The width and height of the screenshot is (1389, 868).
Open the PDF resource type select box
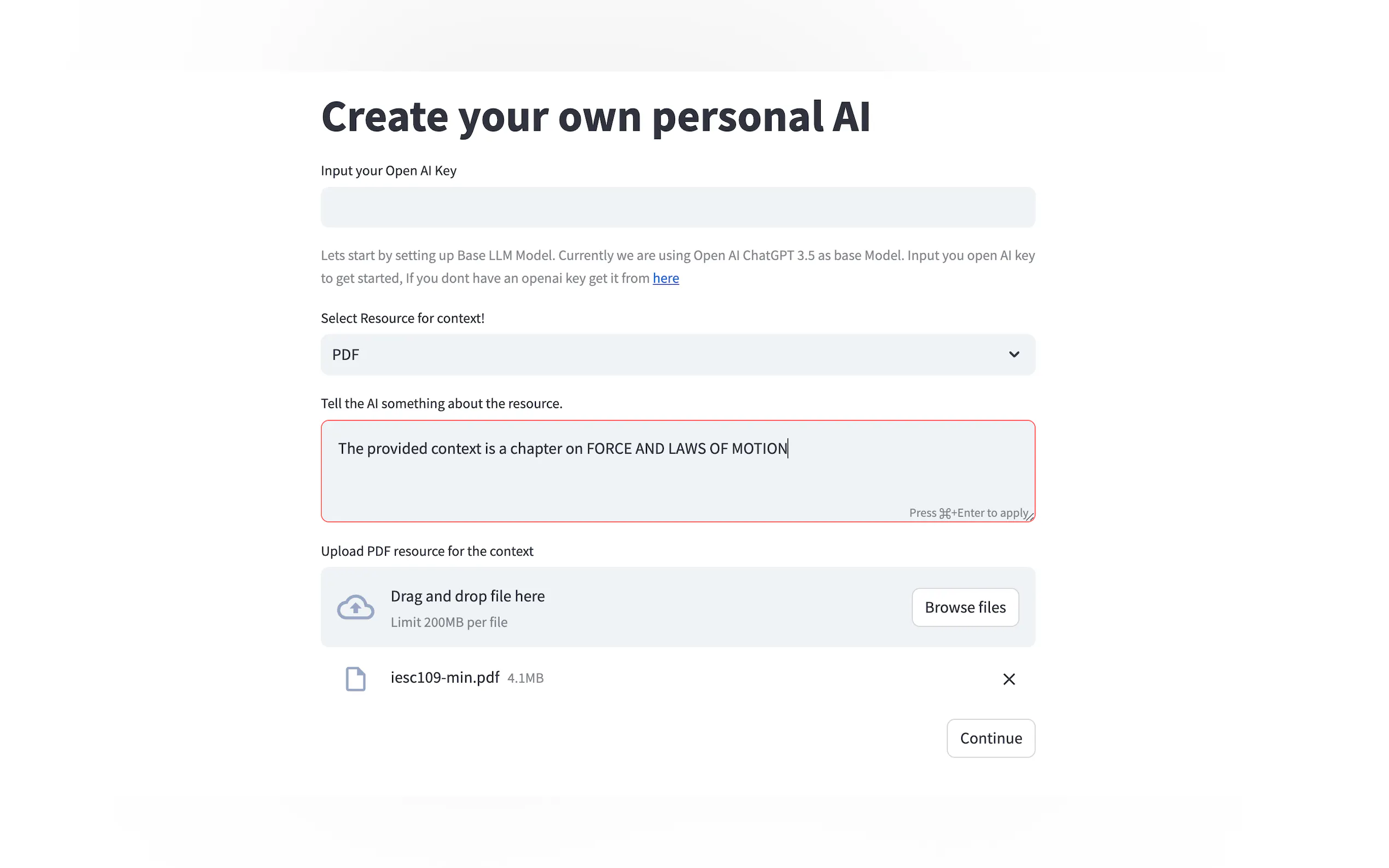(x=678, y=354)
